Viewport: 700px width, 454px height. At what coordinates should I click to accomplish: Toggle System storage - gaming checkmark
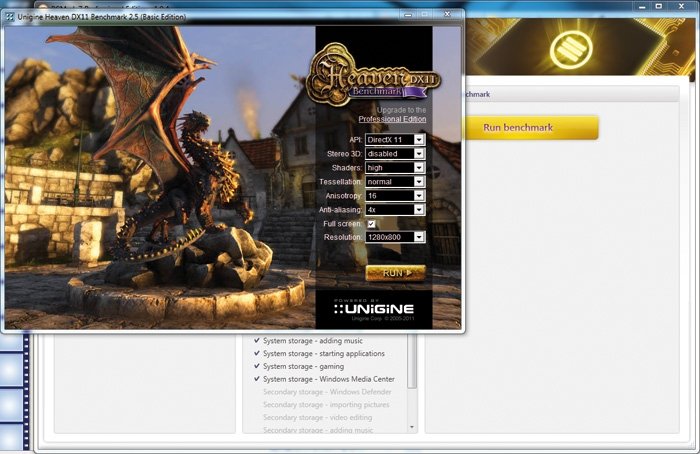[x=257, y=366]
